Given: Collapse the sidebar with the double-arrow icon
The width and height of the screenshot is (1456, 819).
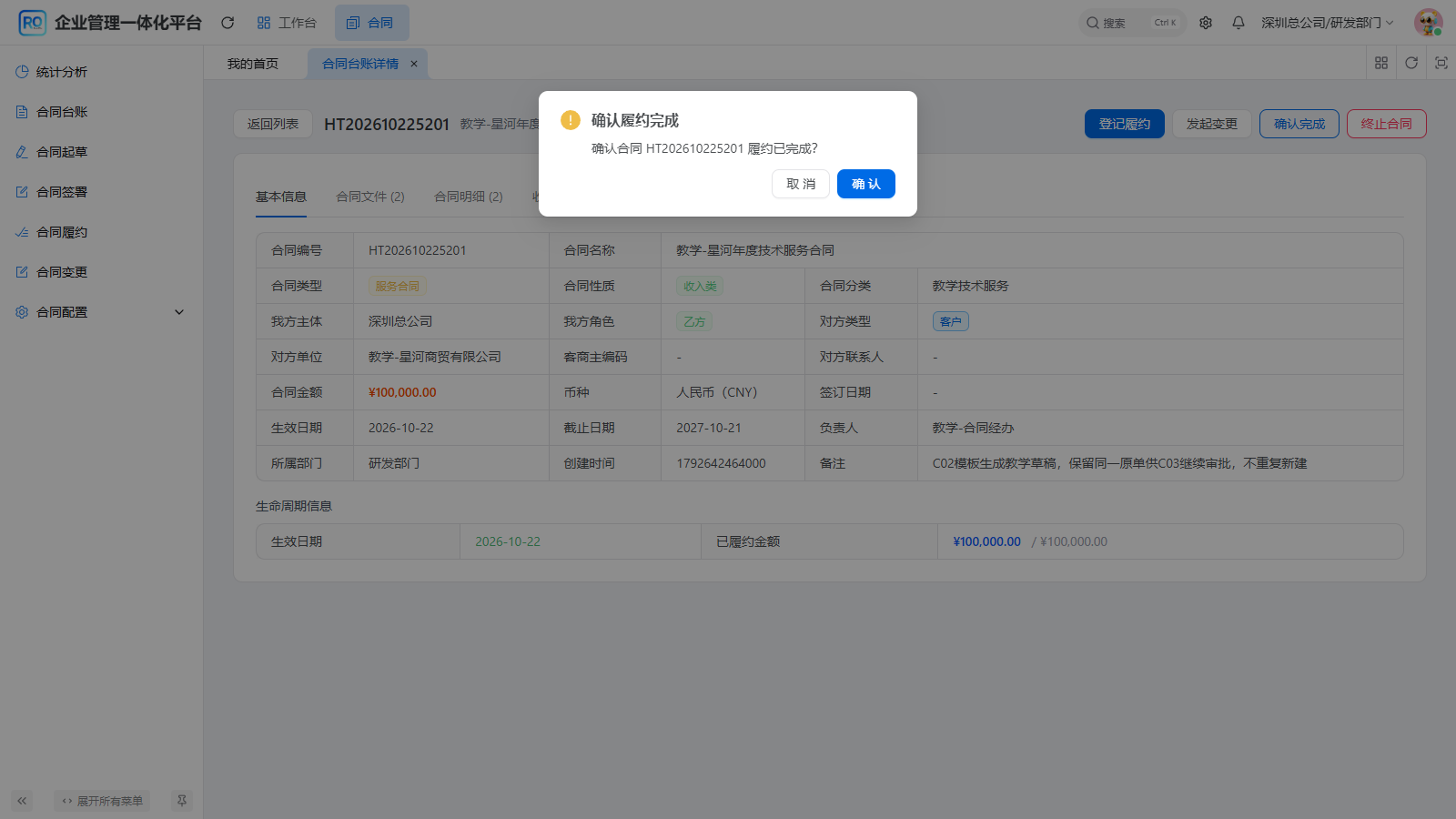Looking at the screenshot, I should 22,801.
